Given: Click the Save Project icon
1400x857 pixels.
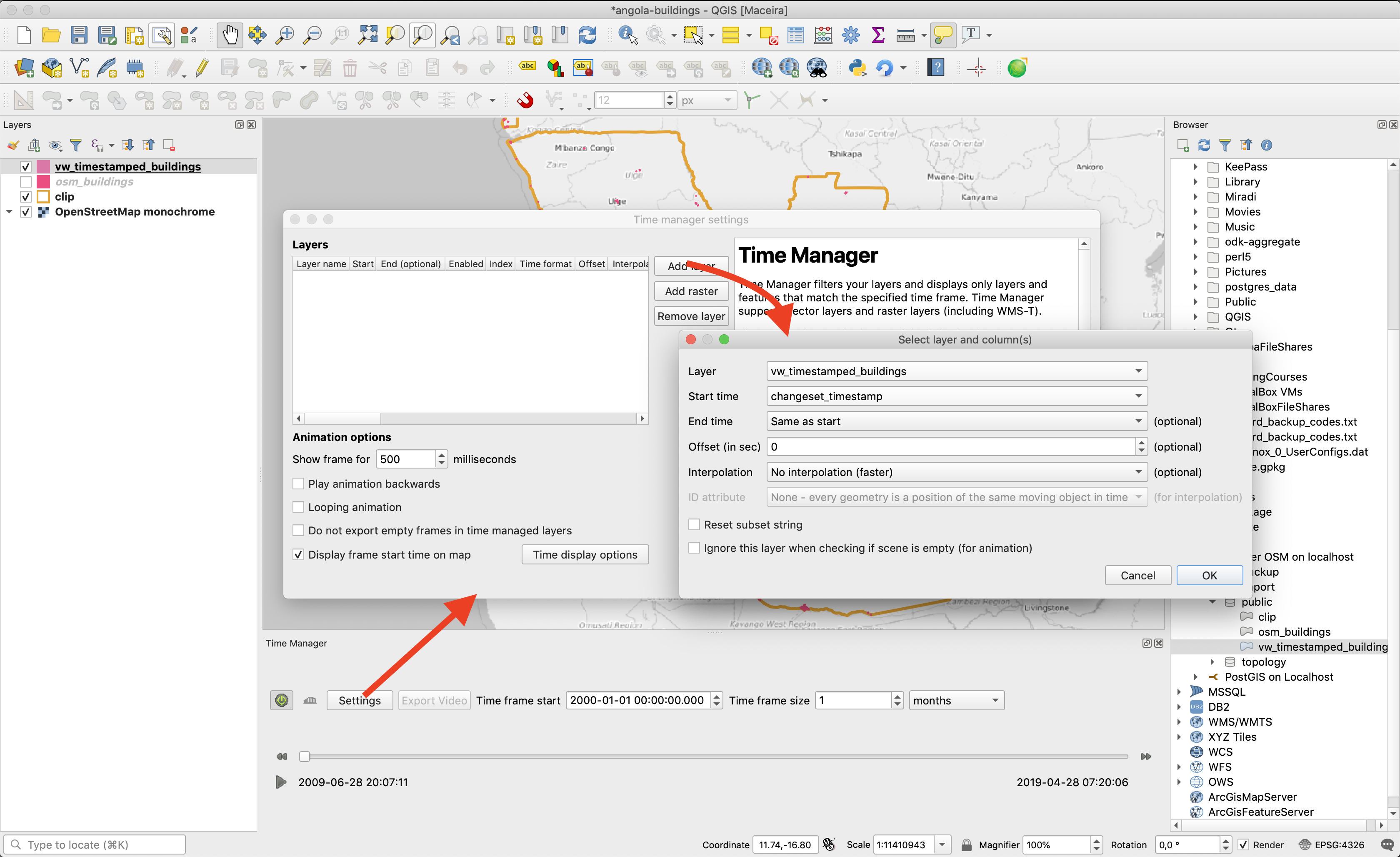Looking at the screenshot, I should pos(79,35).
